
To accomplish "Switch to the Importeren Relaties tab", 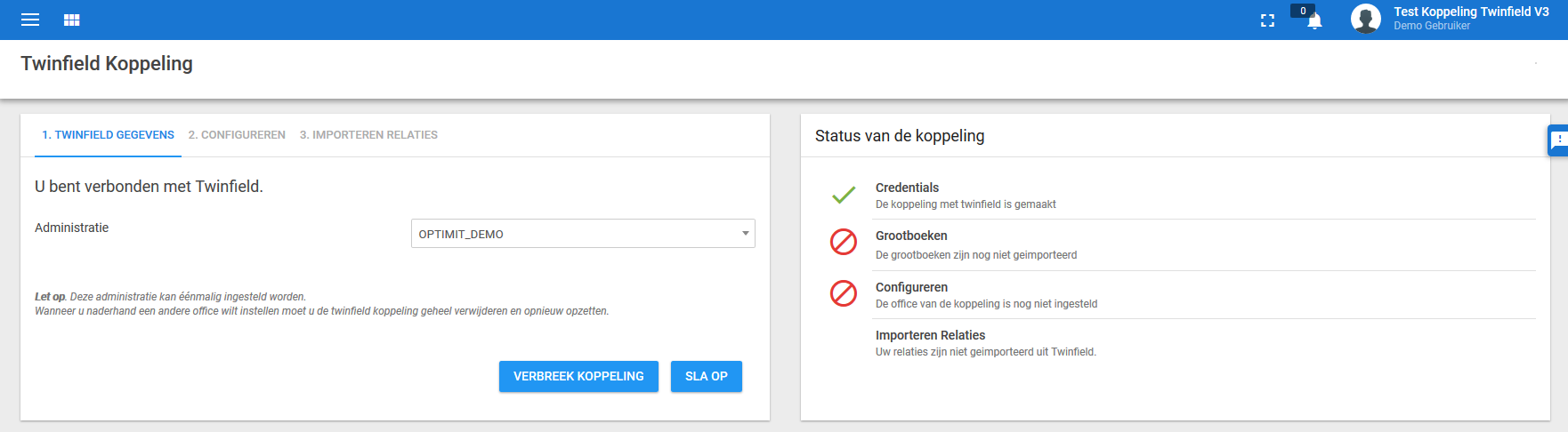I will coord(368,135).
